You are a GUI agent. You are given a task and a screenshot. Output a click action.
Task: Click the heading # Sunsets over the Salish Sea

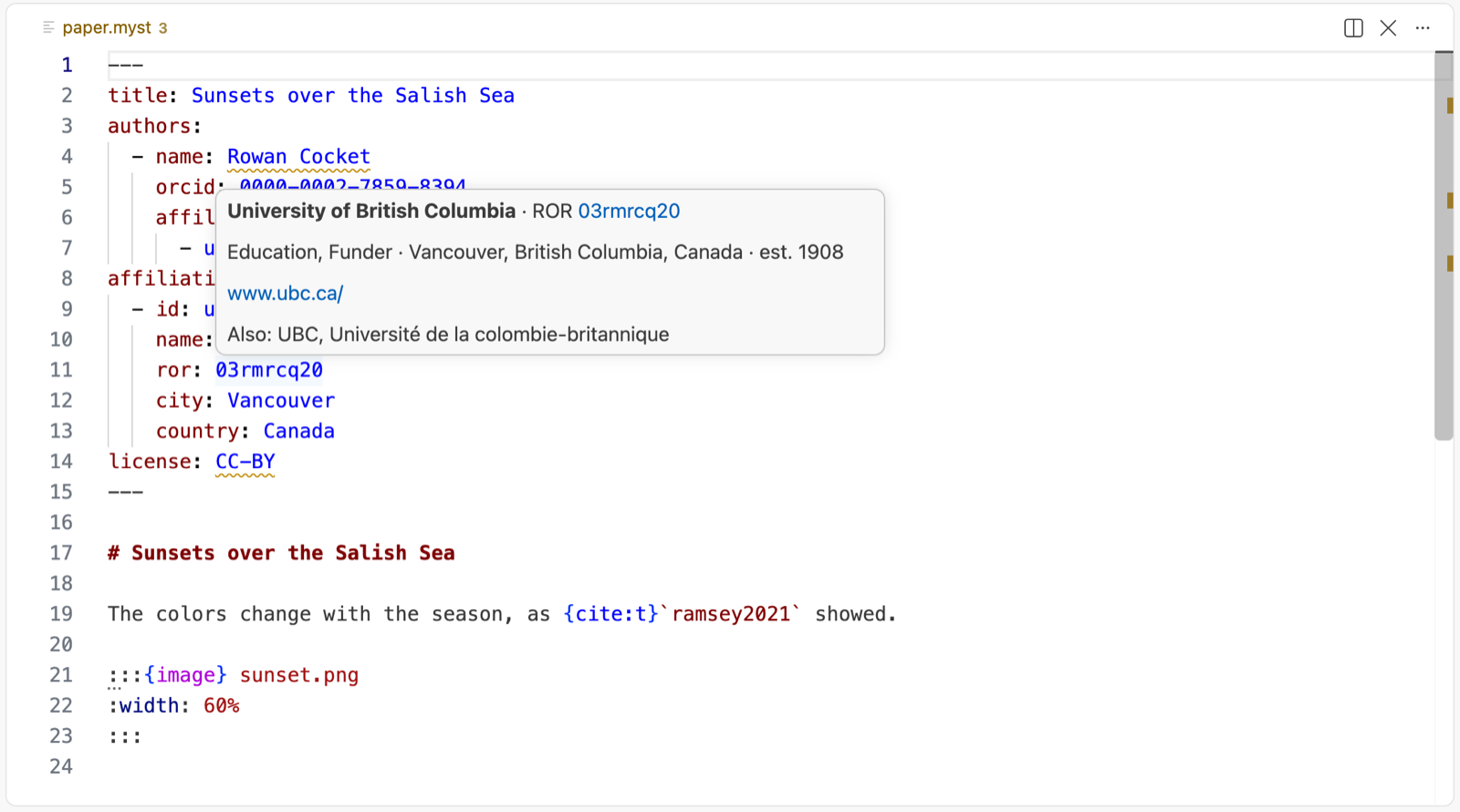[281, 553]
